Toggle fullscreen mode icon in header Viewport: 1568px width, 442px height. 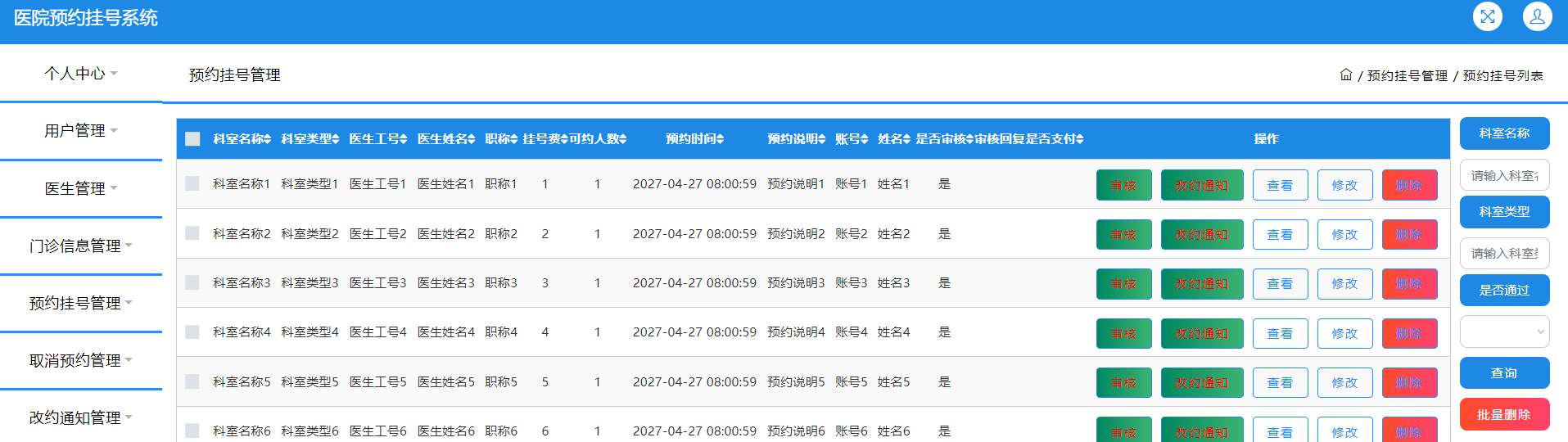click(x=1487, y=16)
